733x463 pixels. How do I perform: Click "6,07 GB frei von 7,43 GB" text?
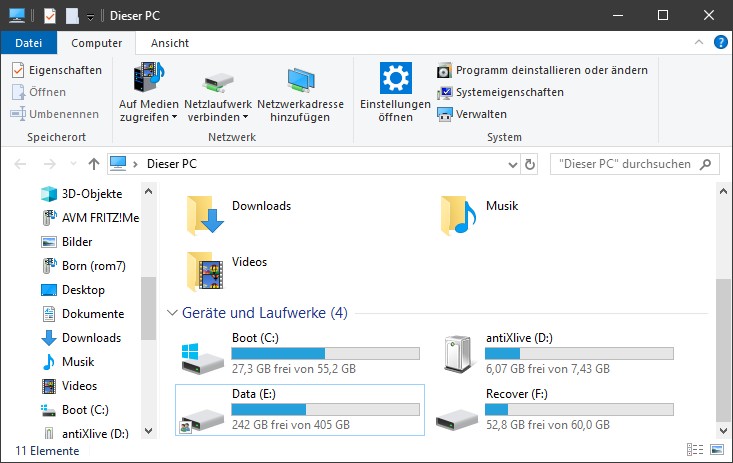coord(548,369)
